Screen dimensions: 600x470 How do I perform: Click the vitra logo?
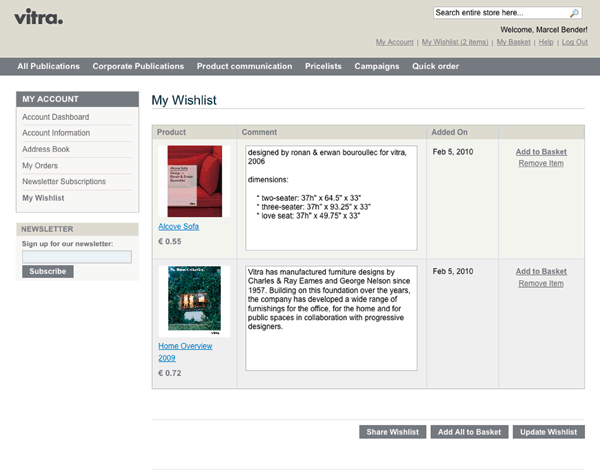coord(39,16)
